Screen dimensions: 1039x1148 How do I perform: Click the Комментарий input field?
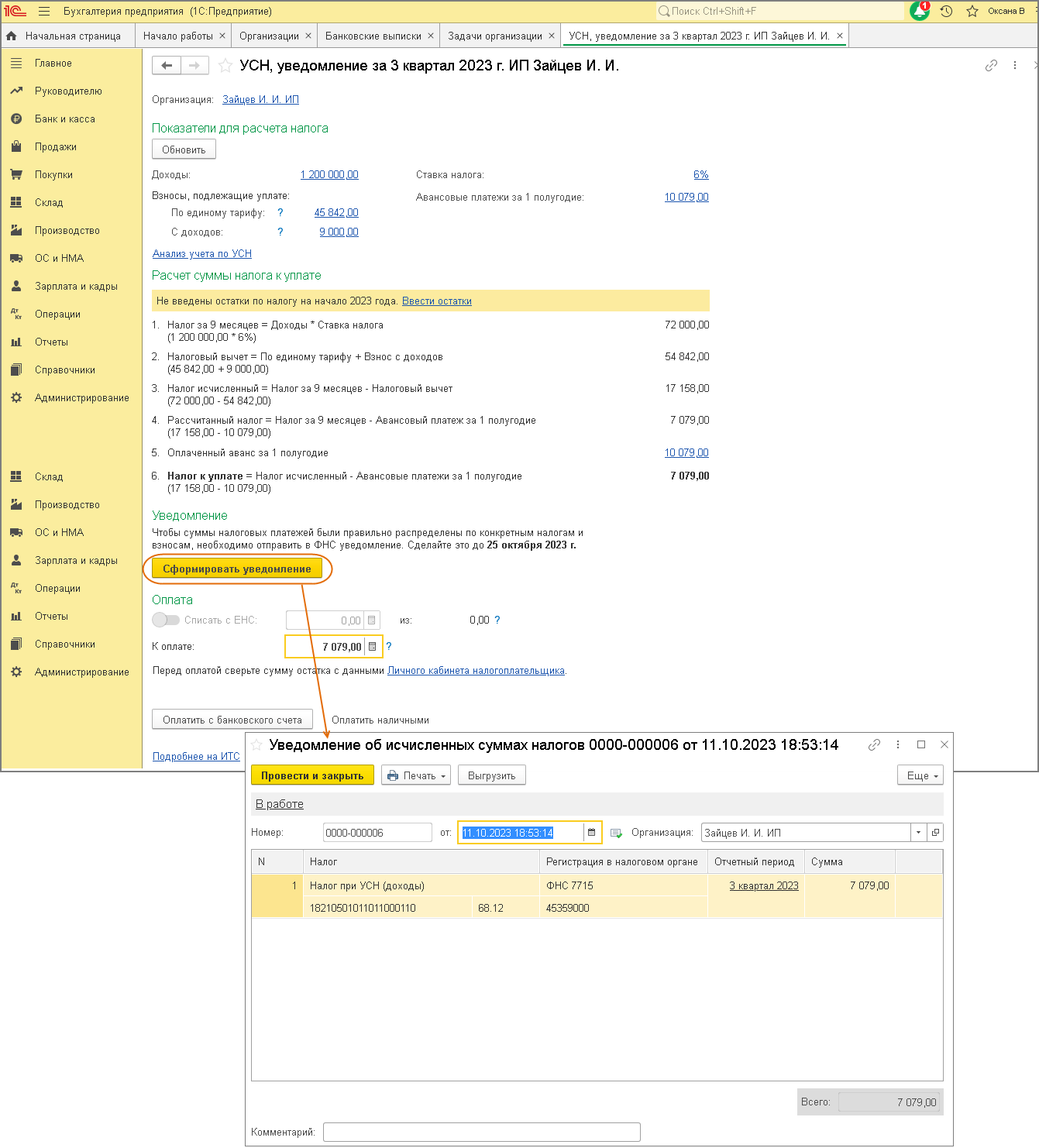[x=482, y=1132]
